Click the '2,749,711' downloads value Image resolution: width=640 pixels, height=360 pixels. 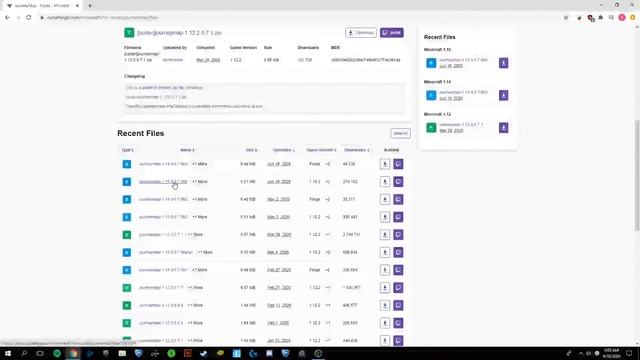click(351, 235)
